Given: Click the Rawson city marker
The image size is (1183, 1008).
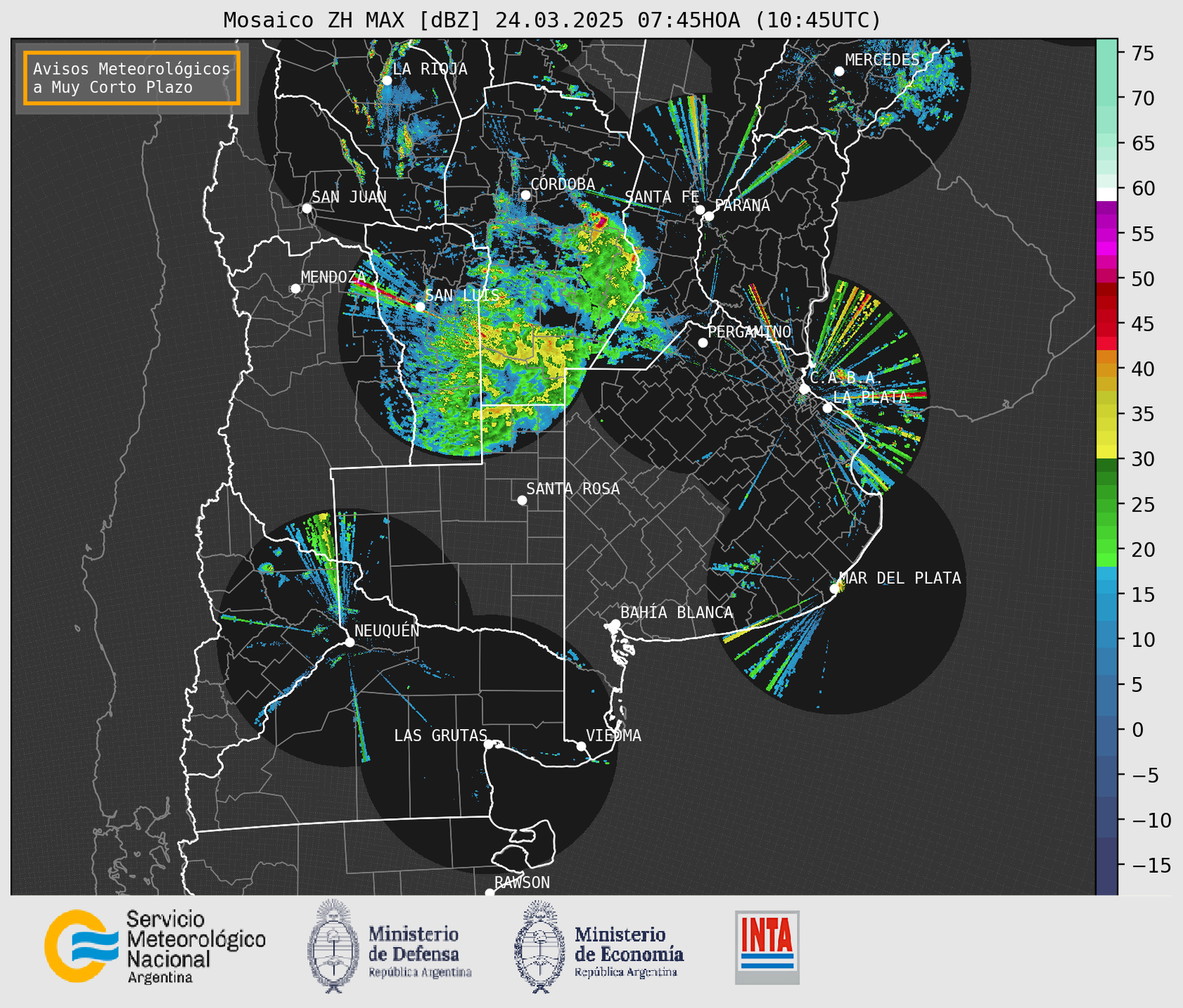Looking at the screenshot, I should [x=489, y=893].
